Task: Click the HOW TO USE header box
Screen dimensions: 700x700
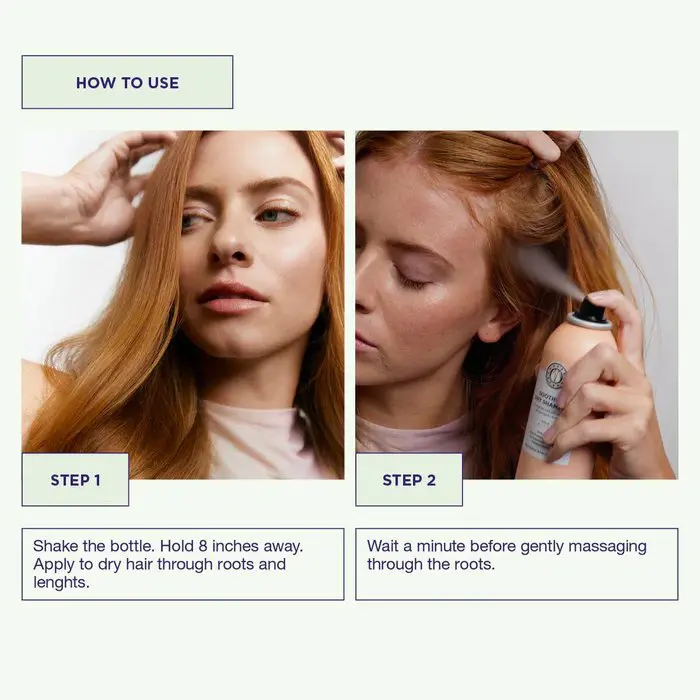Action: coord(127,82)
